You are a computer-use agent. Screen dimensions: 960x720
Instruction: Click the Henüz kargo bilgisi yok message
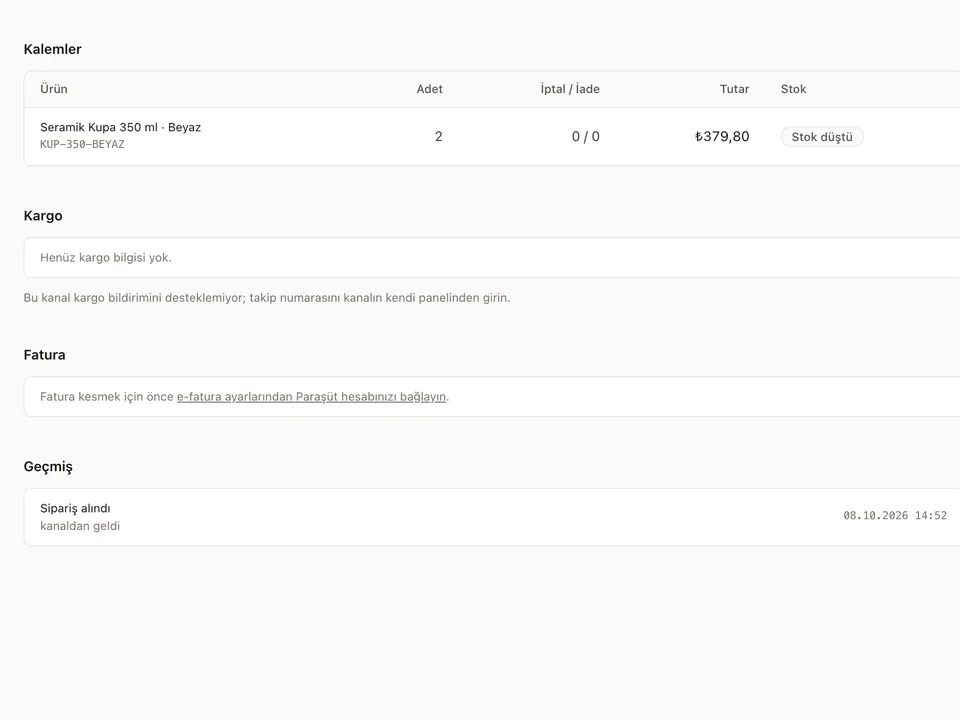106,258
